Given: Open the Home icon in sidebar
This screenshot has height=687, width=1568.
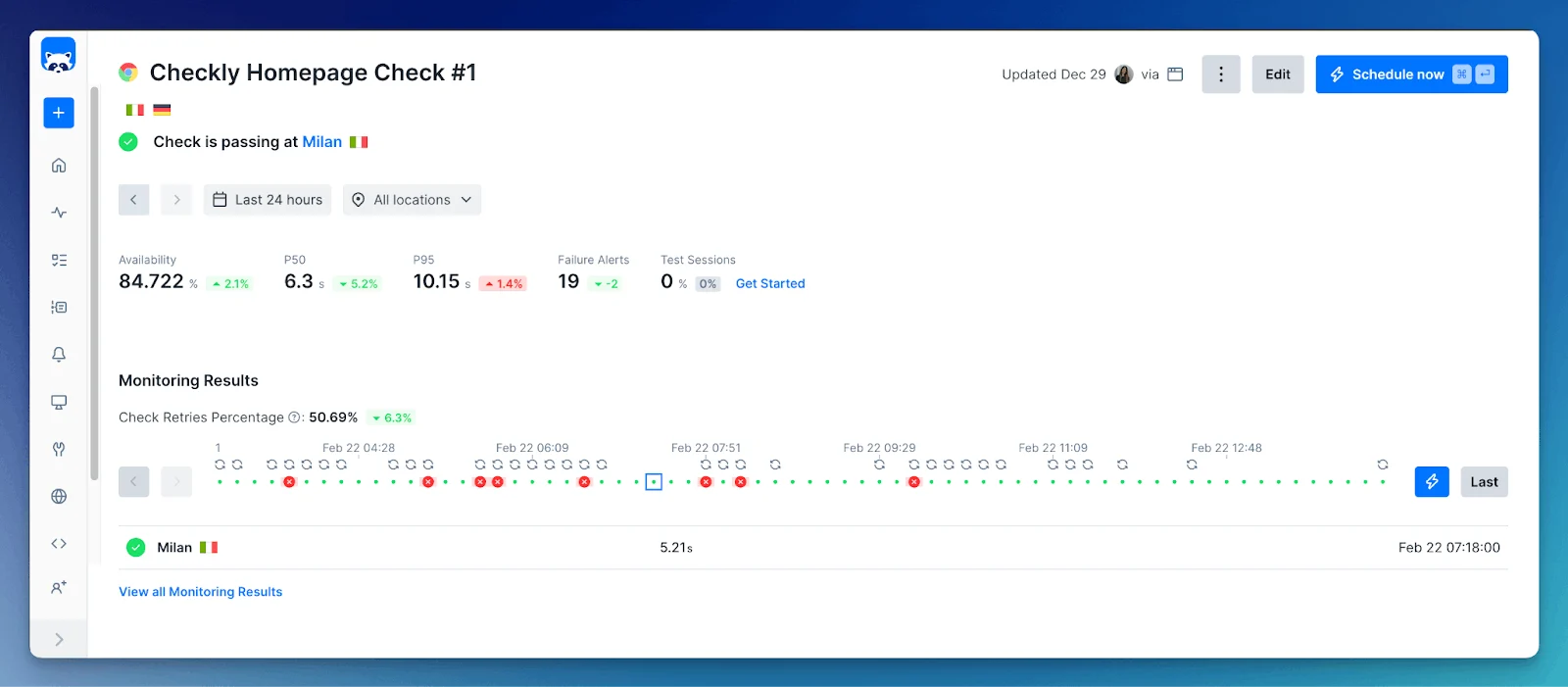Looking at the screenshot, I should pos(59,166).
